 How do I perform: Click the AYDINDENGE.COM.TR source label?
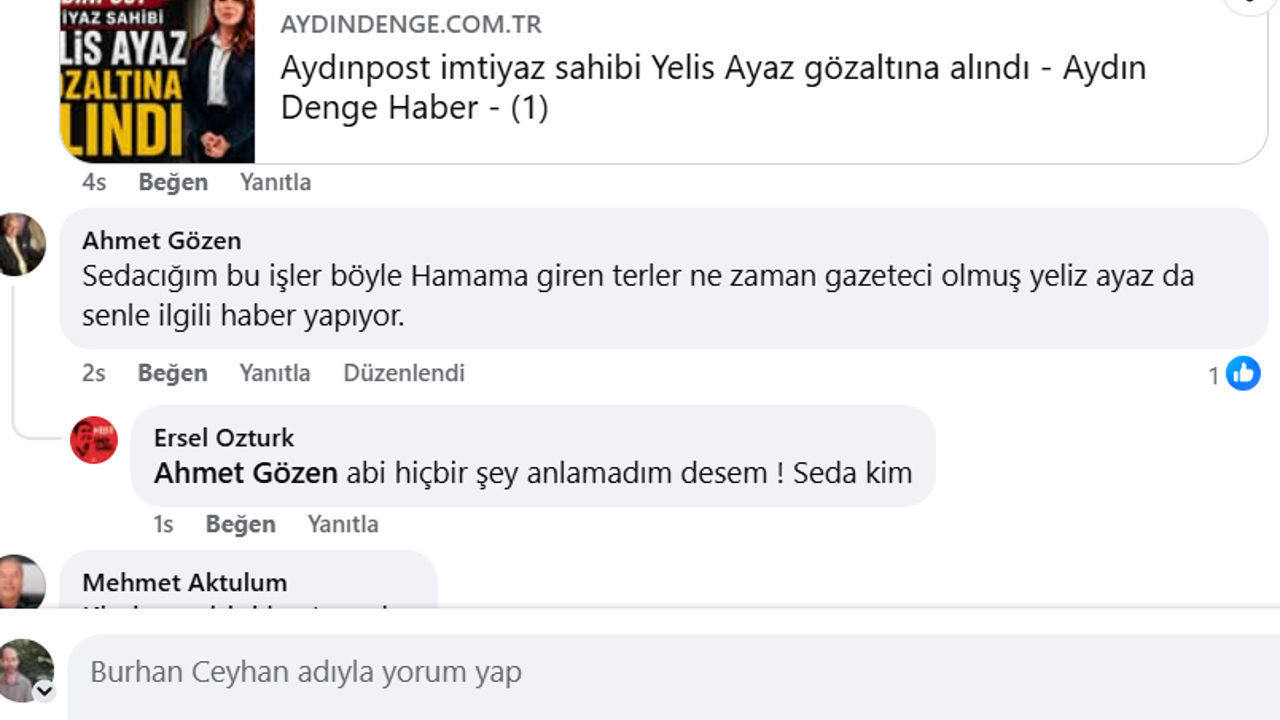pos(411,24)
